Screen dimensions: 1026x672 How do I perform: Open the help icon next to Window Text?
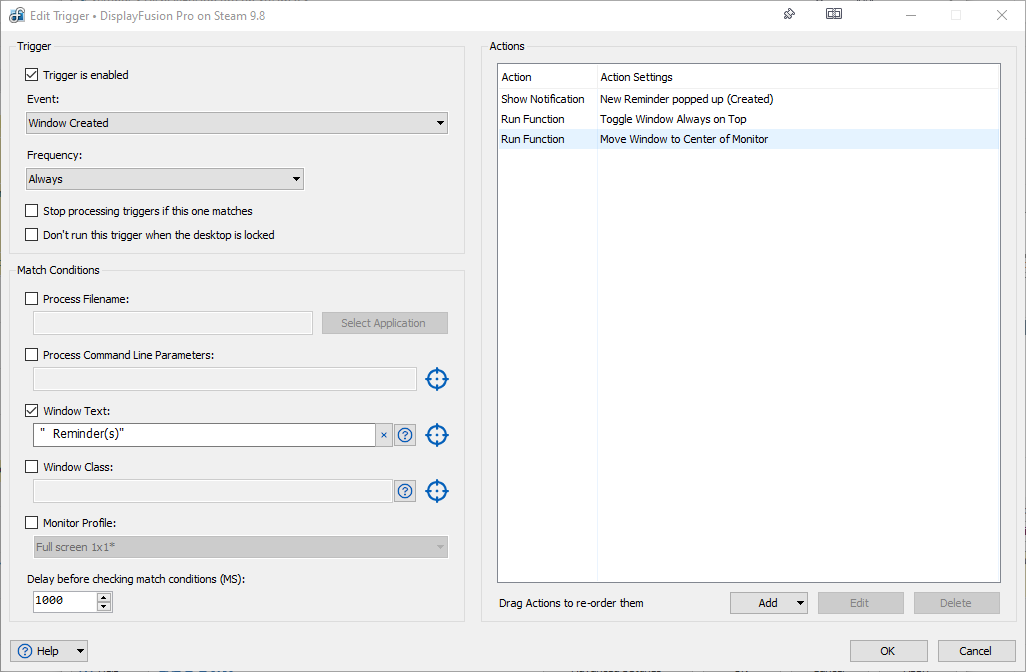coord(405,435)
